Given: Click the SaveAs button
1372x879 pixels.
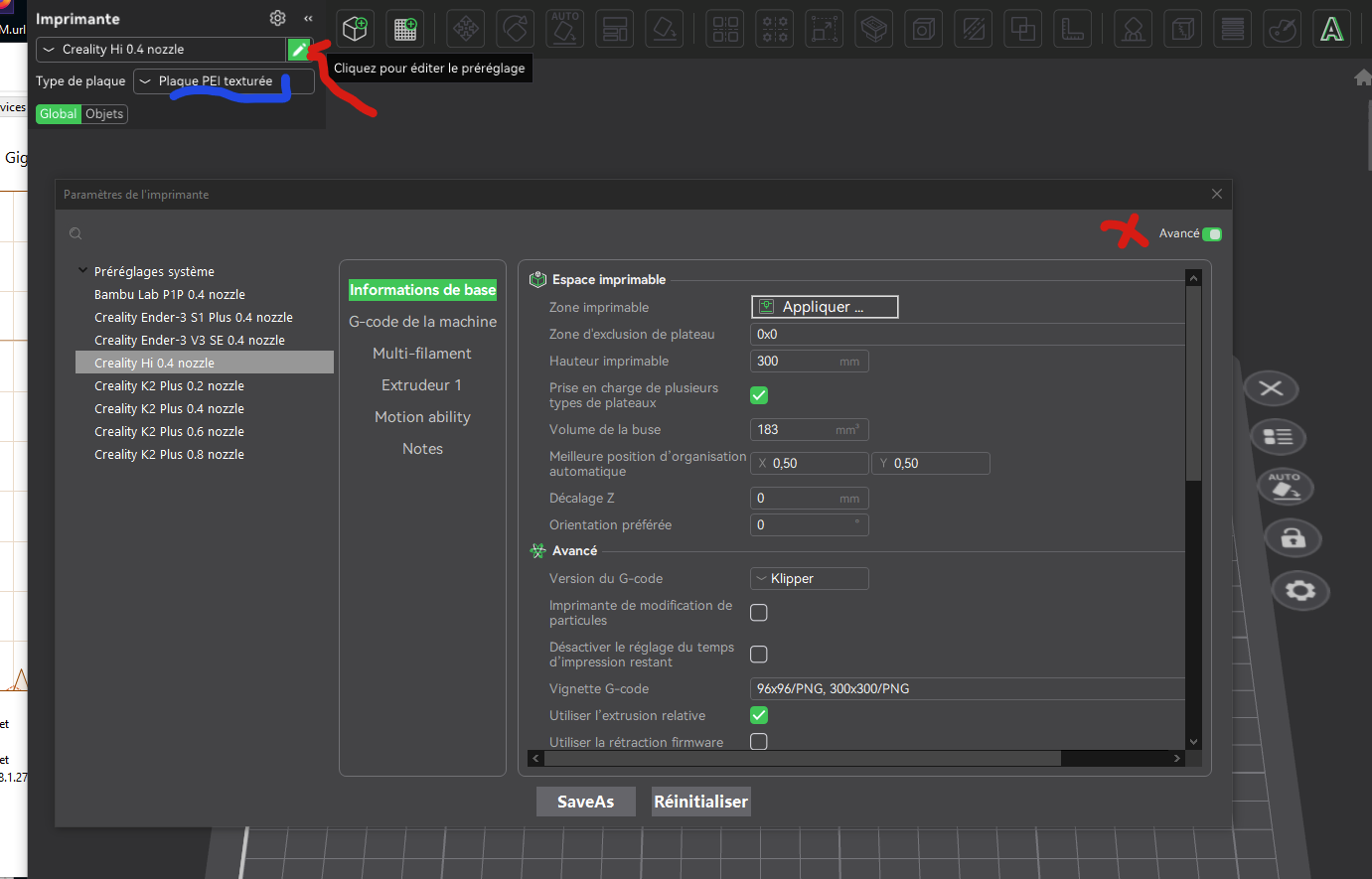Looking at the screenshot, I should click(585, 802).
